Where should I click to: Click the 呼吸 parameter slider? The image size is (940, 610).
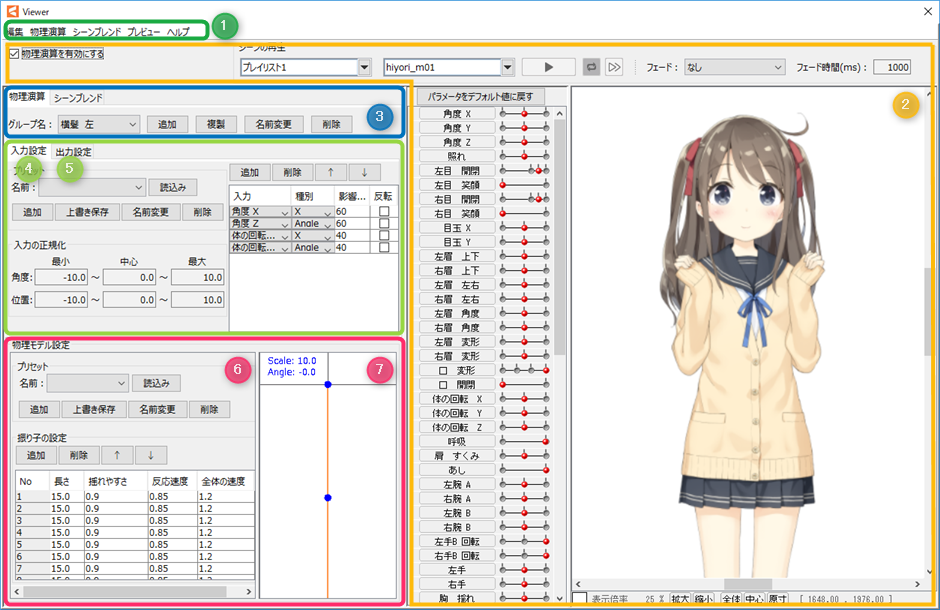pyautogui.click(x=525, y=442)
